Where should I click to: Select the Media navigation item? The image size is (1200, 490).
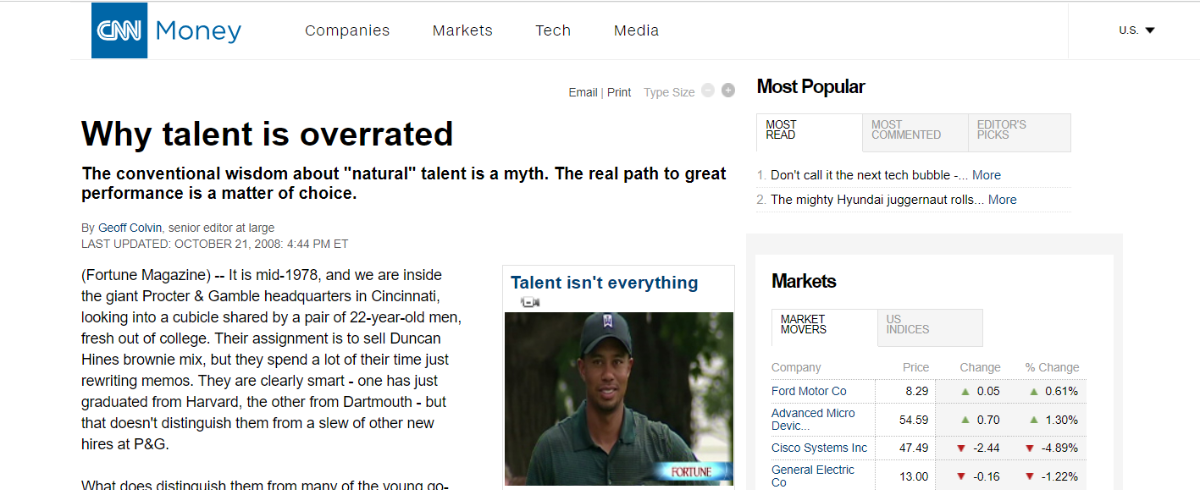636,30
